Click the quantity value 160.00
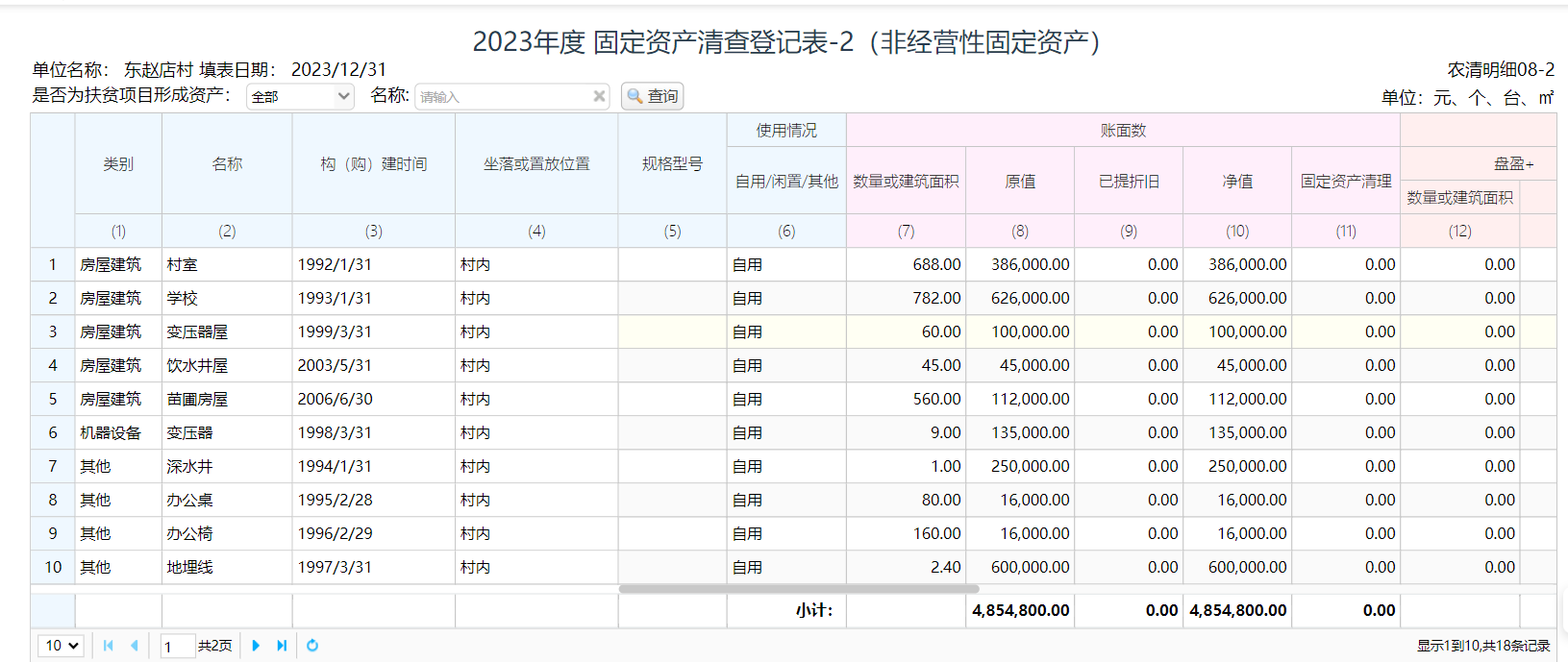Viewport: 1568px width, 662px height. [x=907, y=533]
